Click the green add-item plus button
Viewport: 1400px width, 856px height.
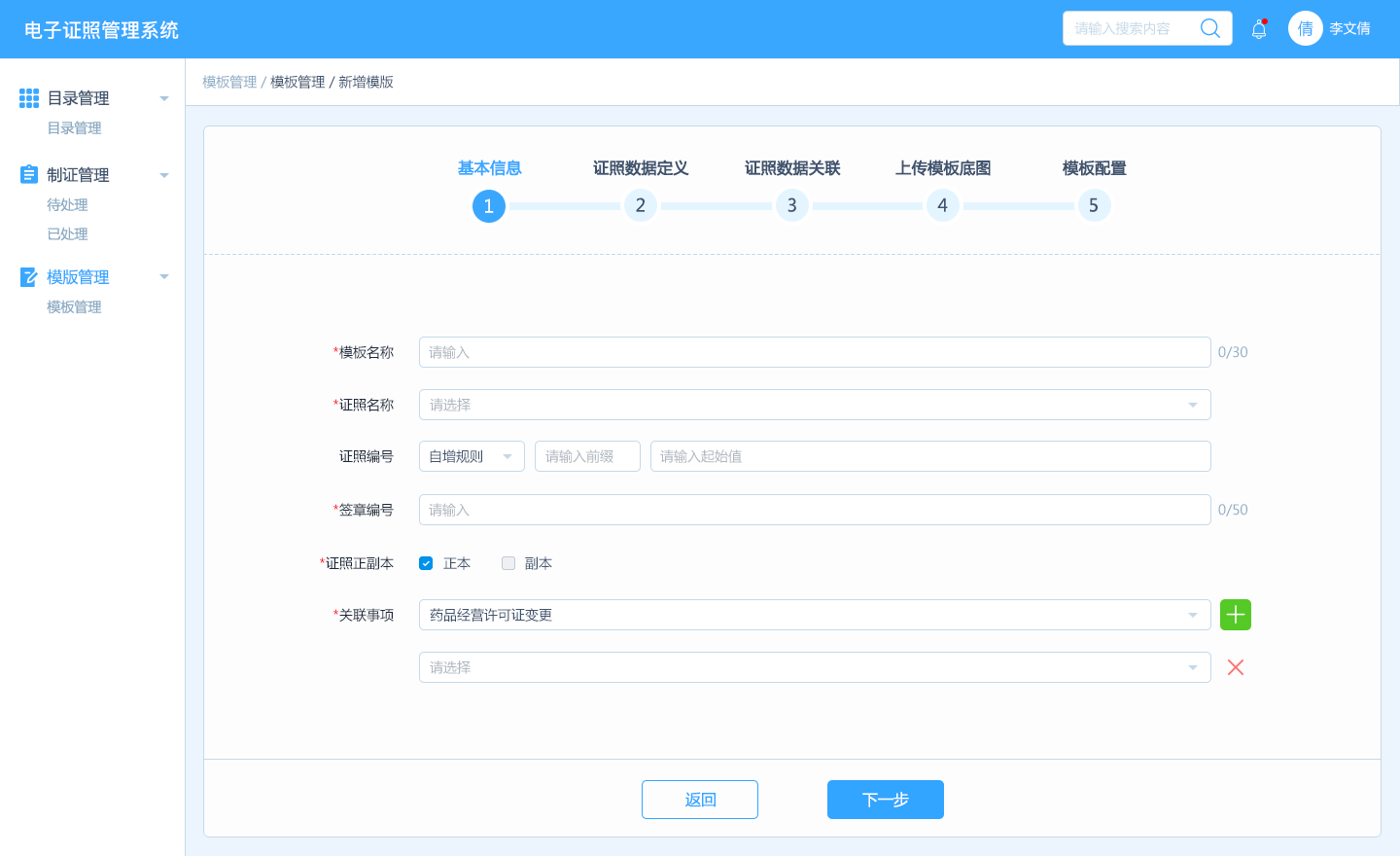click(x=1235, y=615)
